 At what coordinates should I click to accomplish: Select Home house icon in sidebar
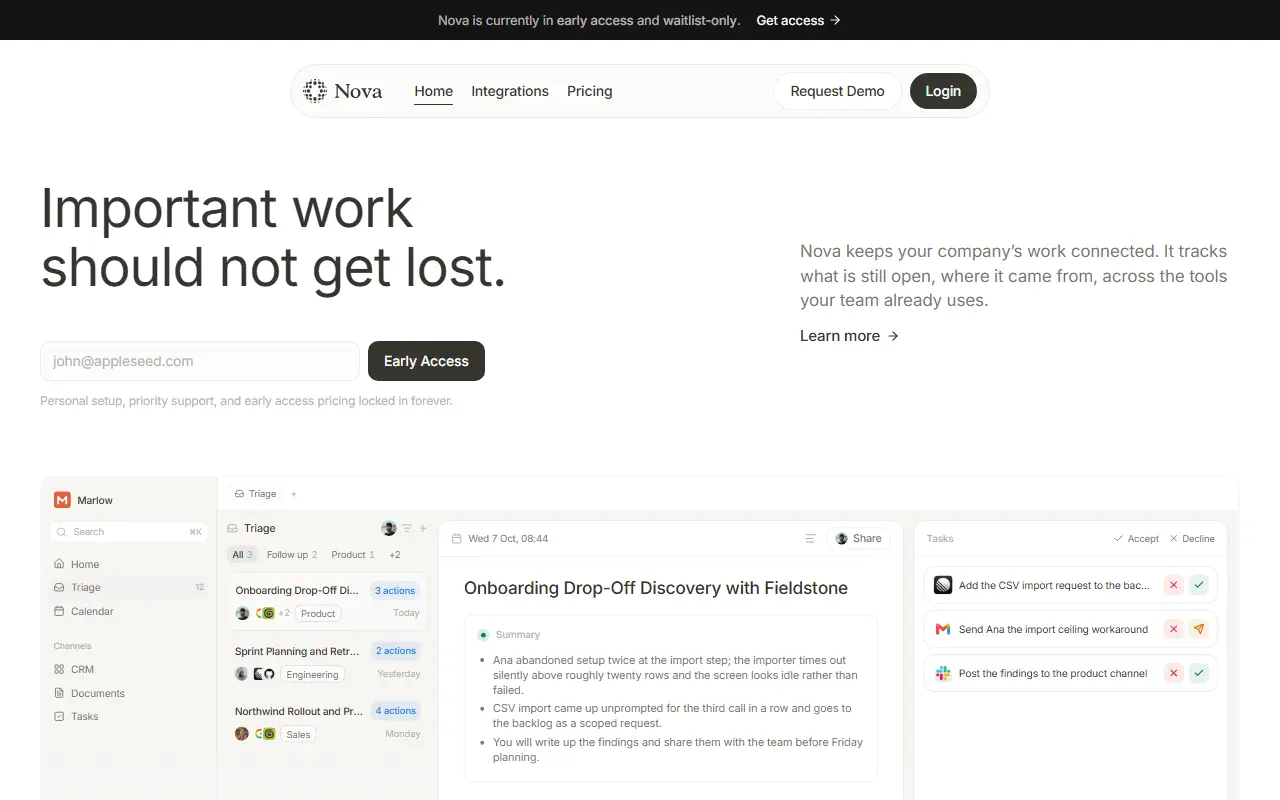[59, 564]
